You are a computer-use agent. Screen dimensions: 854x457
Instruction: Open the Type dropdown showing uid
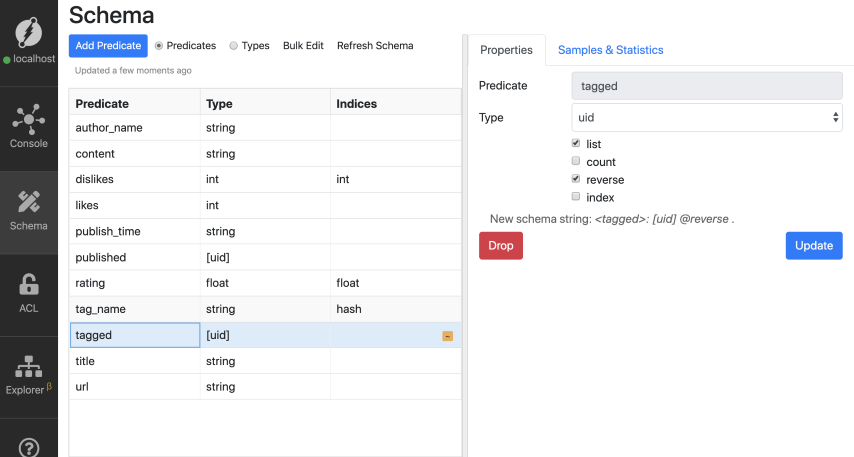point(707,117)
